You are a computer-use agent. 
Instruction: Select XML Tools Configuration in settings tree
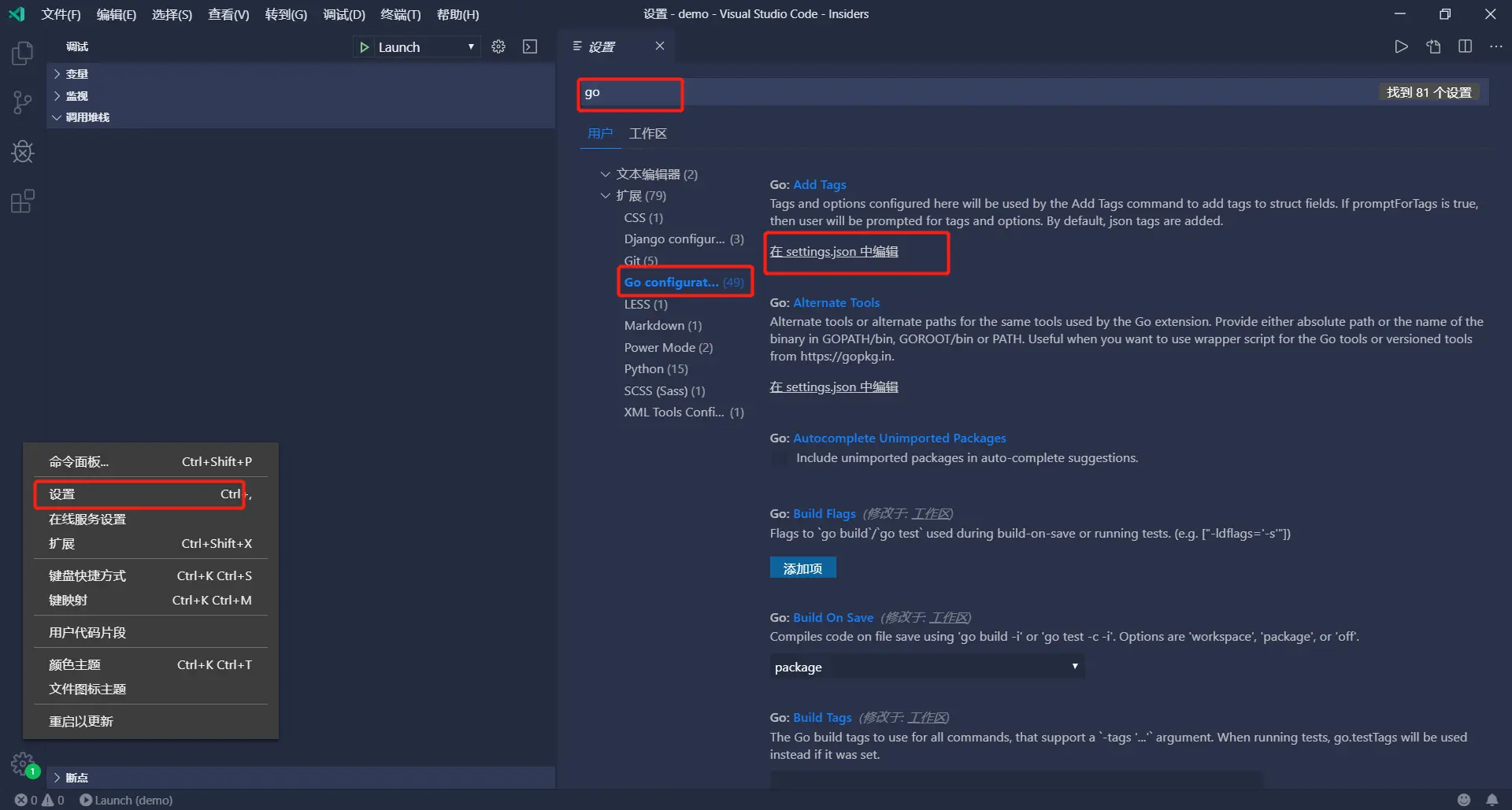[684, 412]
